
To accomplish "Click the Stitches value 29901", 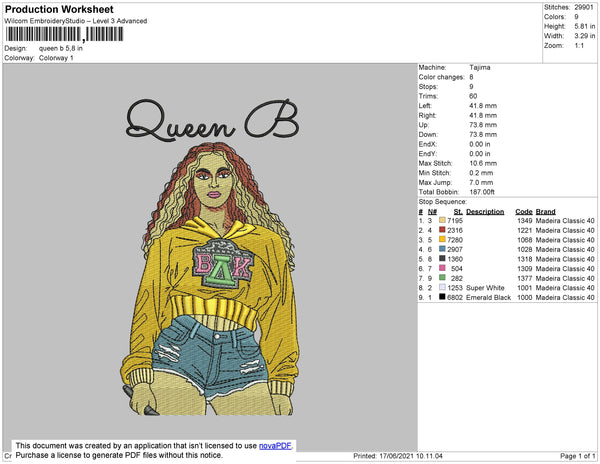I will 584,7.
